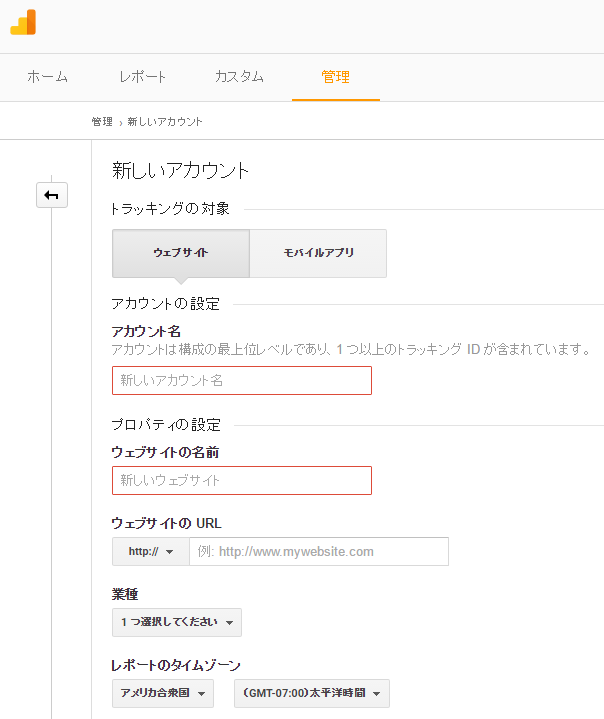Open the http:// protocol dropdown
The image size is (604, 719).
[151, 551]
